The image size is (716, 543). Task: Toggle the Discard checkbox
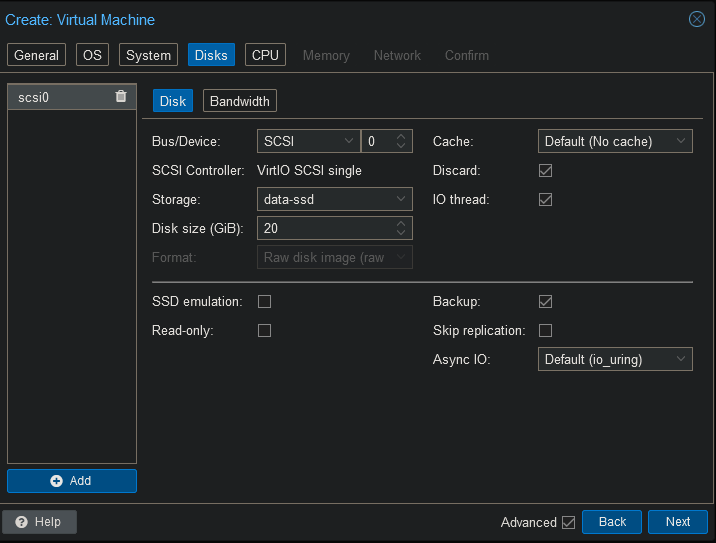(x=545, y=171)
